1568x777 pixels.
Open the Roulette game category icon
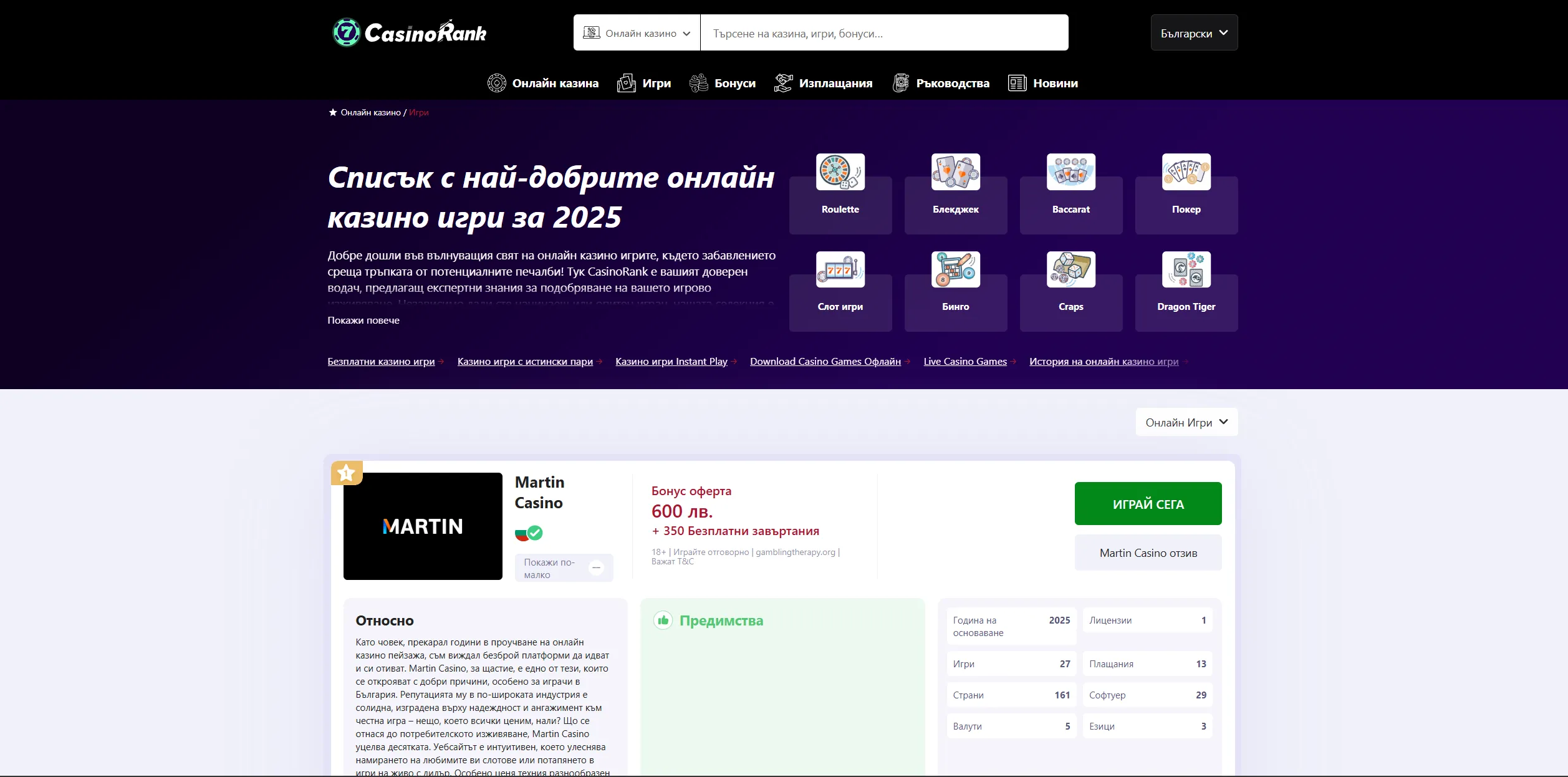(x=840, y=172)
